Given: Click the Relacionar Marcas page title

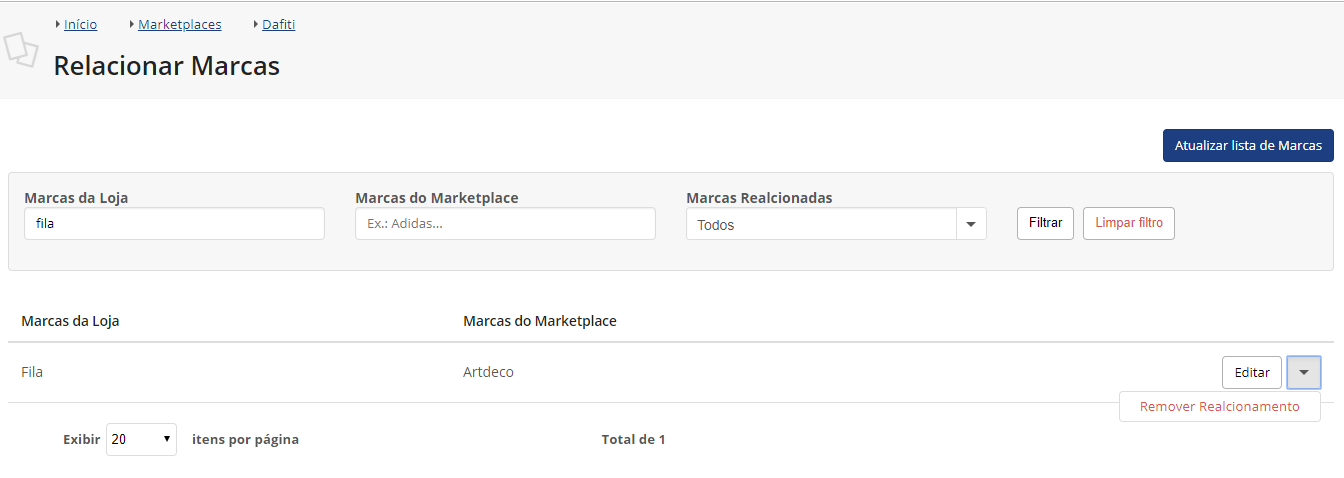Looking at the screenshot, I should pos(166,66).
